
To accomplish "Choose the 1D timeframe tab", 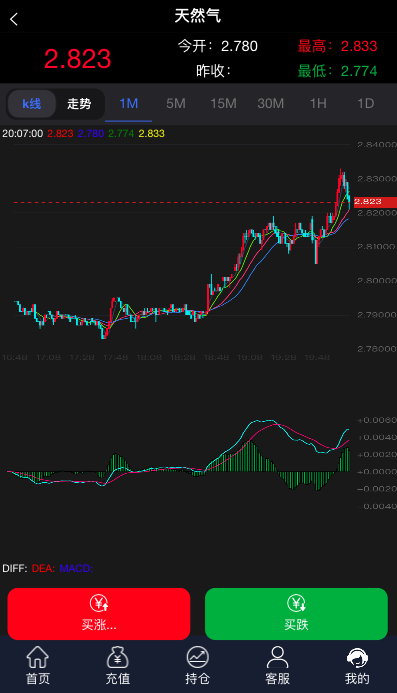I will click(366, 104).
